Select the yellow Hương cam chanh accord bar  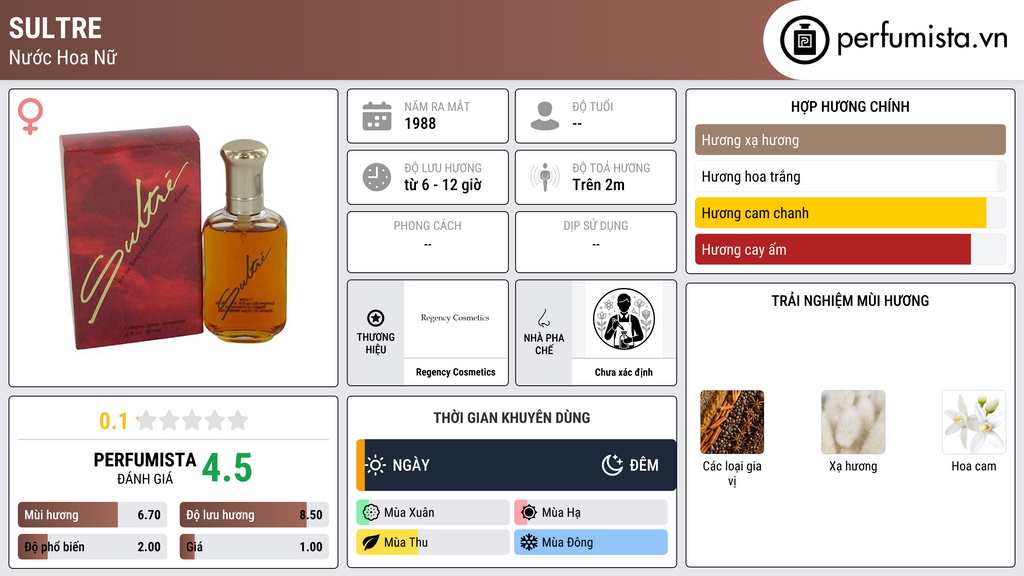click(850, 213)
